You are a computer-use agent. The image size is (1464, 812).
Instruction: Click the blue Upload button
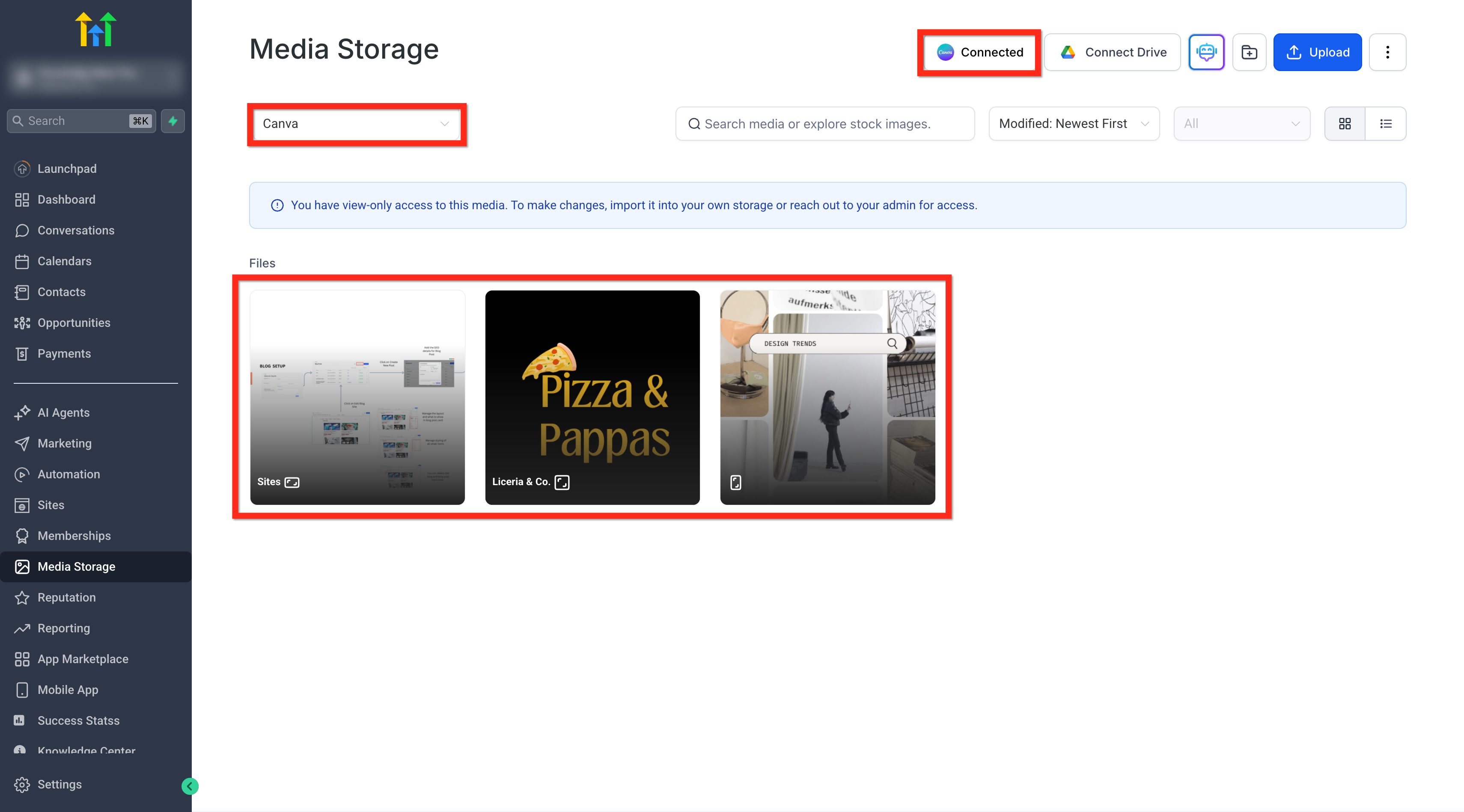[1317, 52]
